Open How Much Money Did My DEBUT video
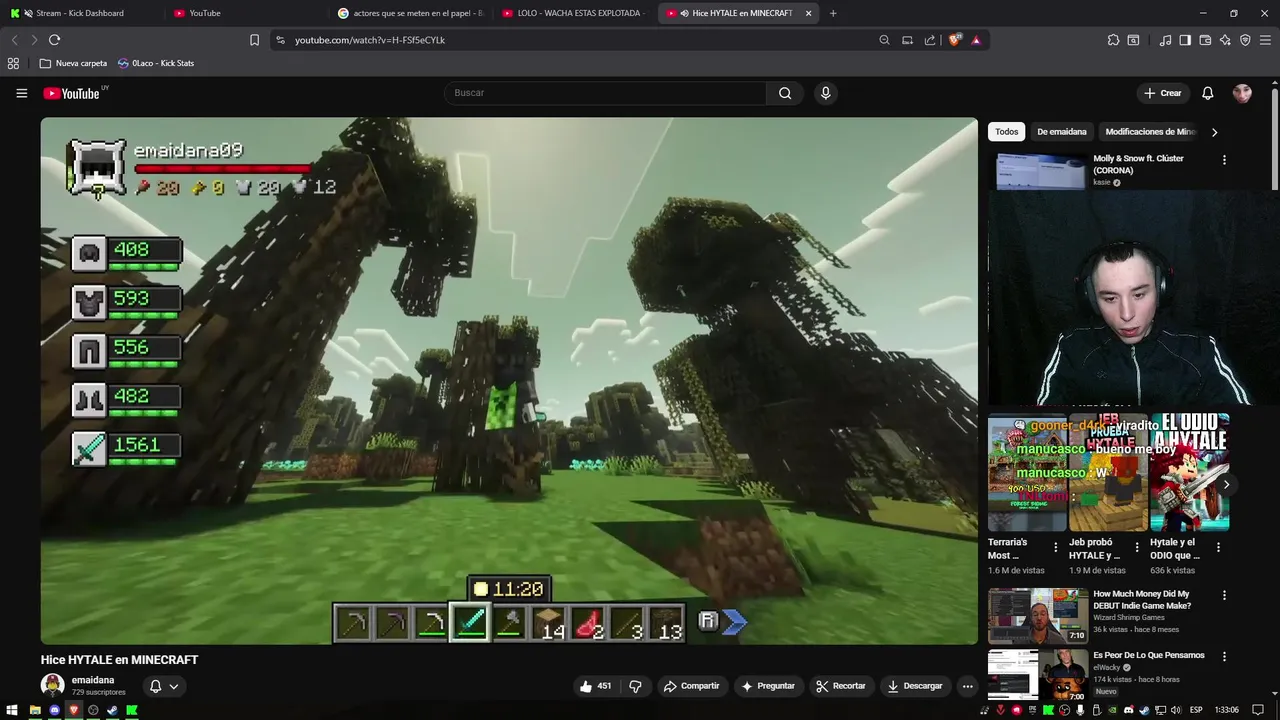This screenshot has width=1280, height=720. (1141, 600)
